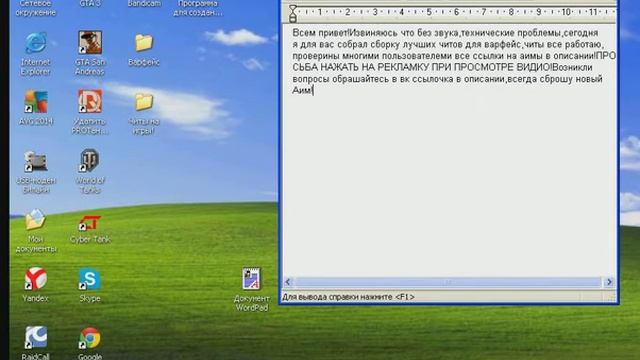The image size is (640, 360).
Task: Open the Skype desktop icon
Action: 90,279
